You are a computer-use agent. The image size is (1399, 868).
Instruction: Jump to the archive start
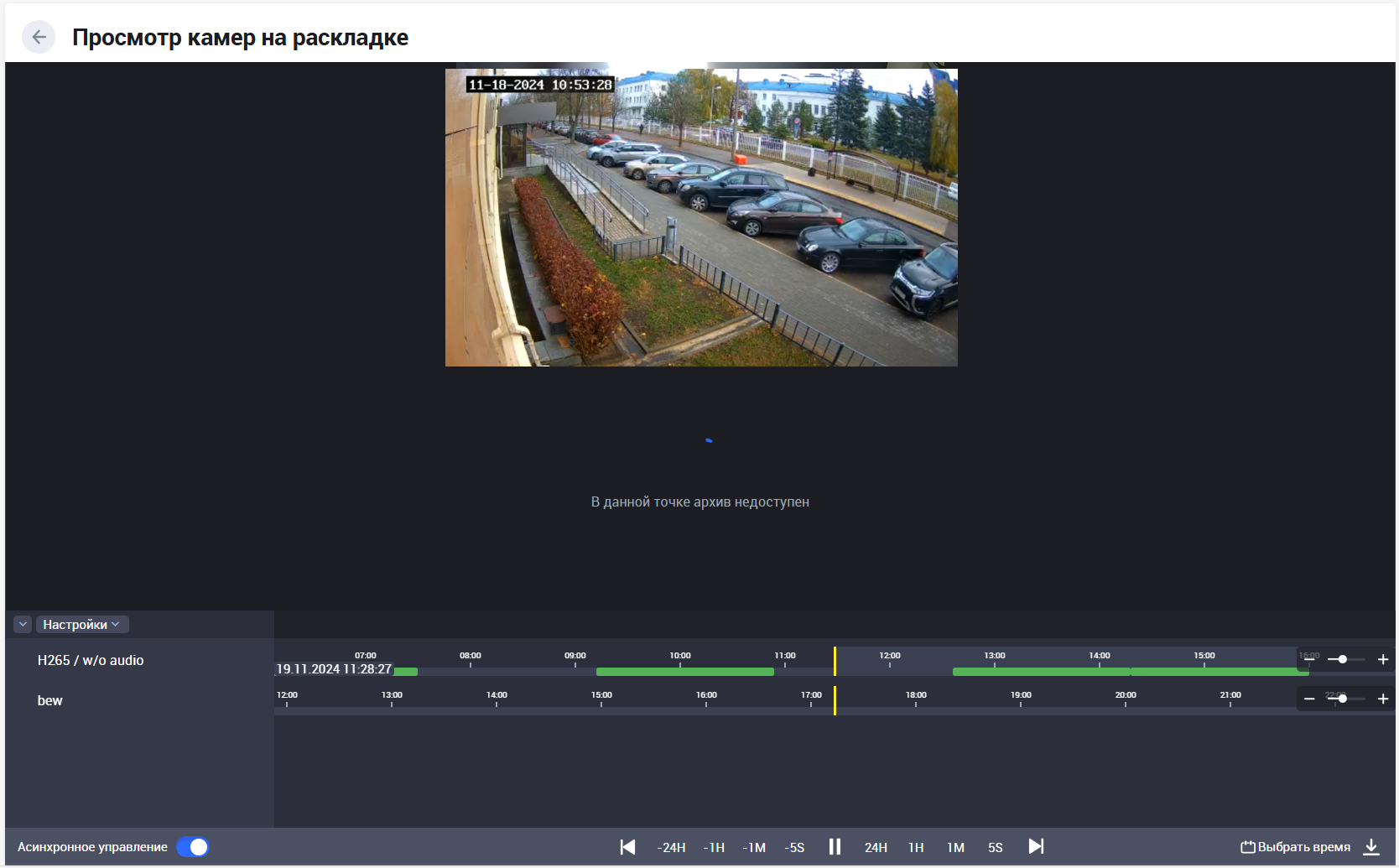[627, 847]
